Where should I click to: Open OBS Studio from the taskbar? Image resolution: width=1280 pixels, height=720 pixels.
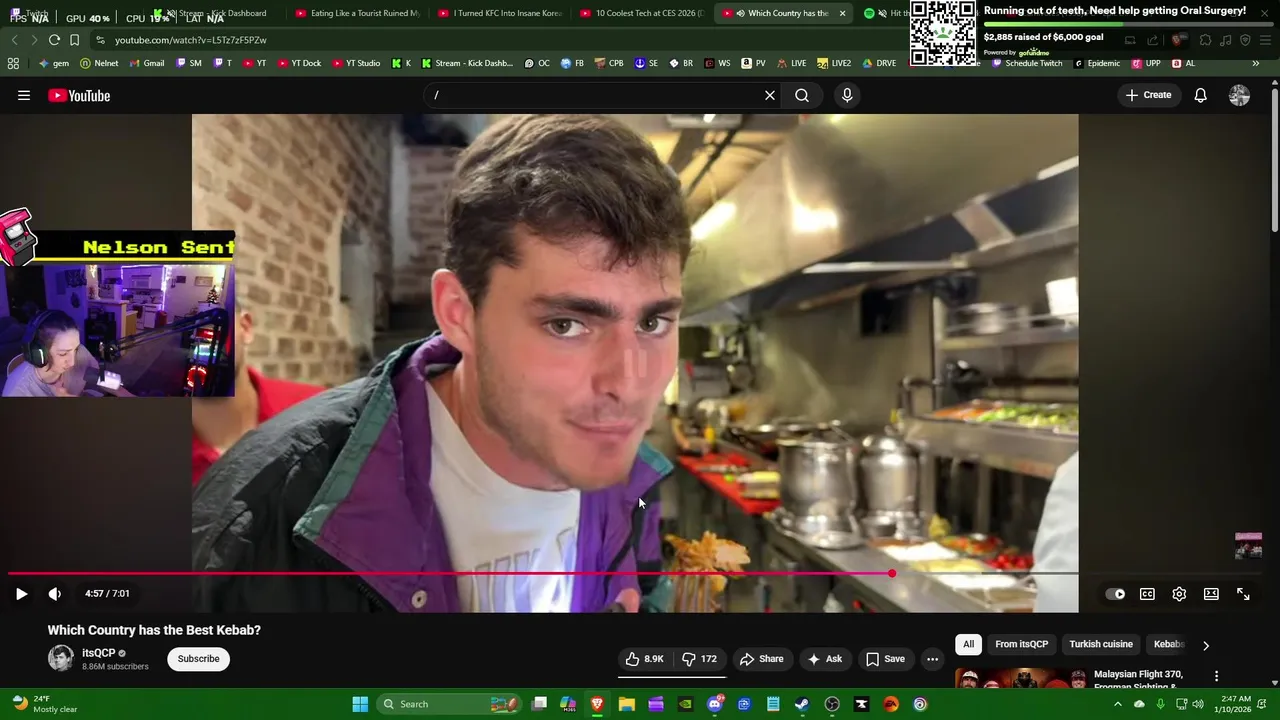click(832, 704)
